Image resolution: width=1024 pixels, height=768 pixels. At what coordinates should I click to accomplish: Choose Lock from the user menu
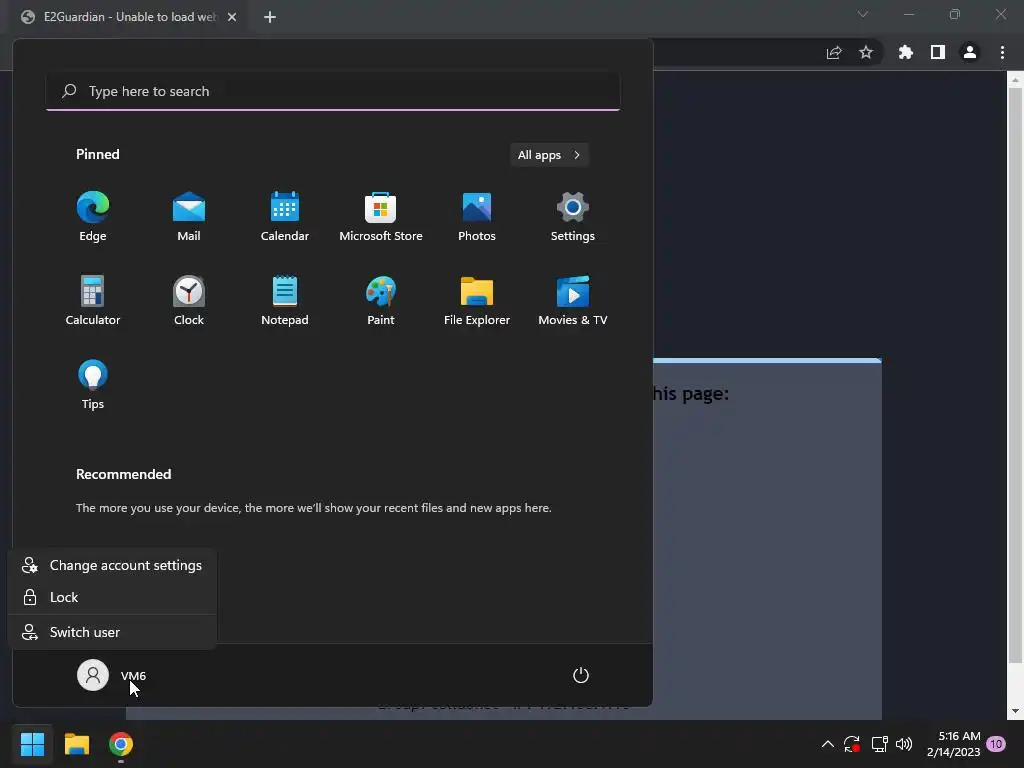pos(112,598)
